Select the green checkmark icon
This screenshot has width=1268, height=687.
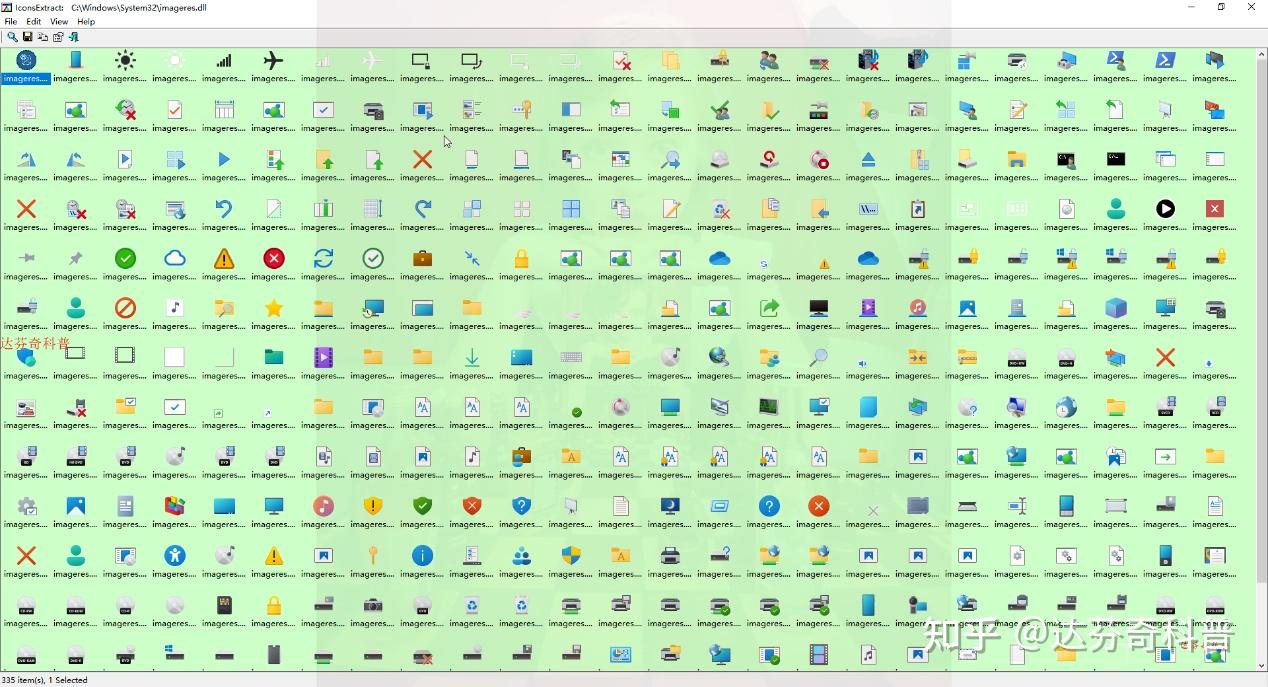tap(124, 258)
